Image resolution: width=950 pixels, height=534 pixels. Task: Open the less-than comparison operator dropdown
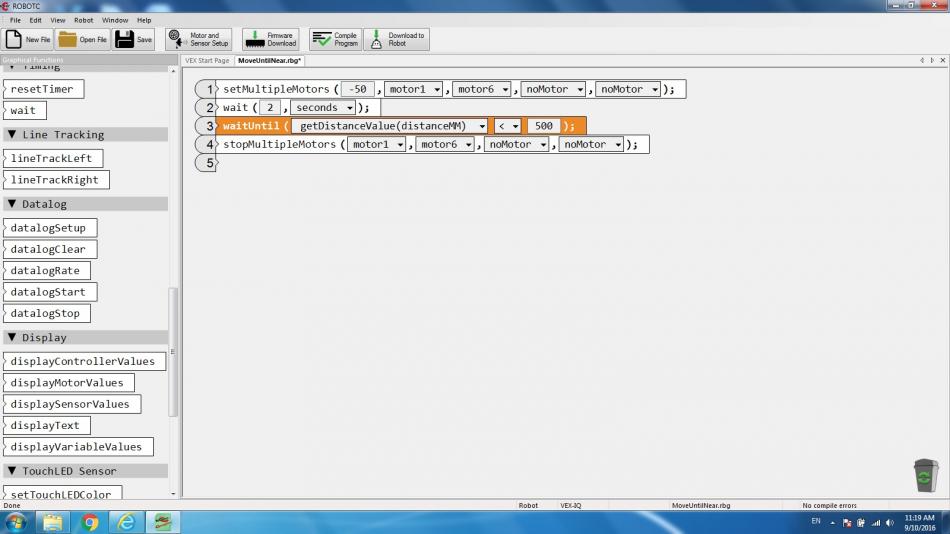[507, 126]
